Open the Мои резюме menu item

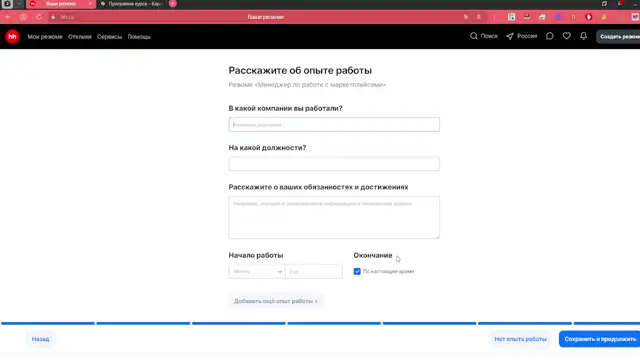pyautogui.click(x=45, y=37)
